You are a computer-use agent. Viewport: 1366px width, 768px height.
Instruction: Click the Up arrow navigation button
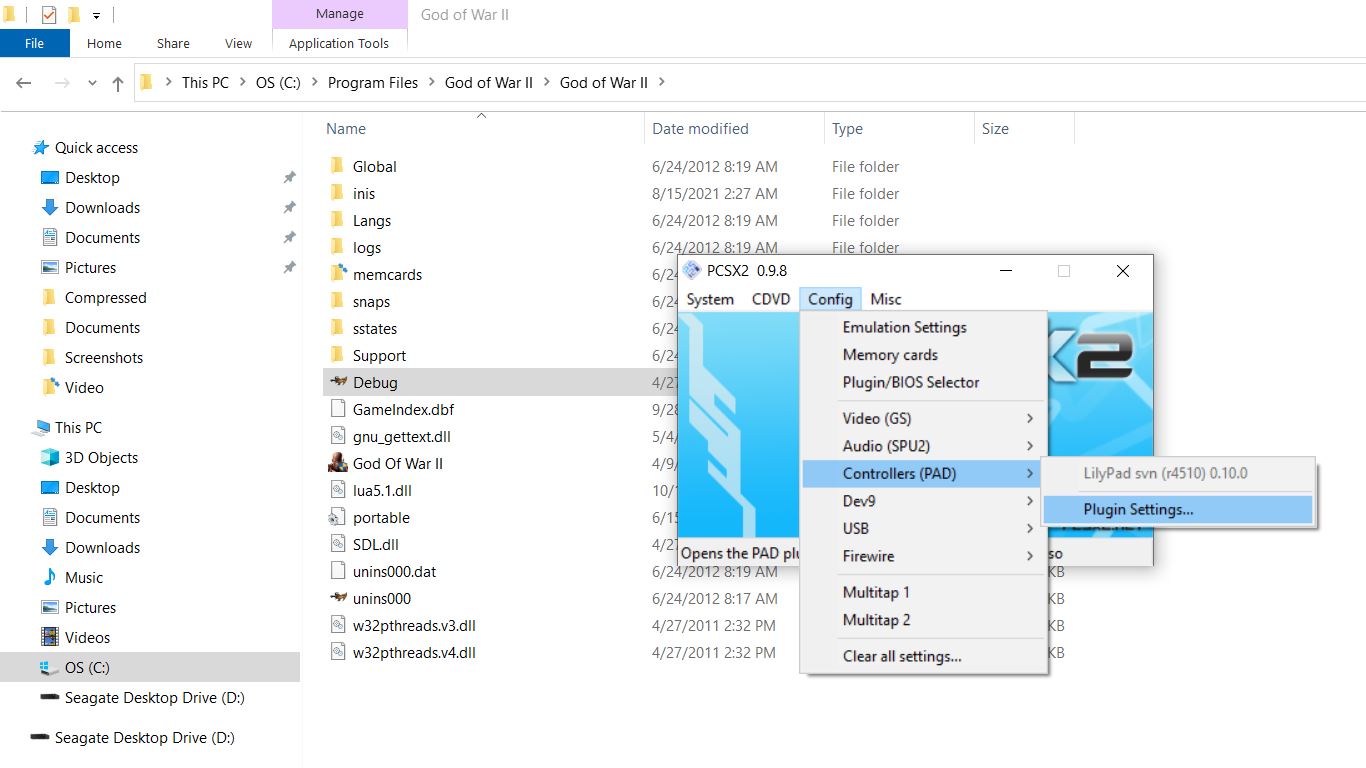[118, 84]
